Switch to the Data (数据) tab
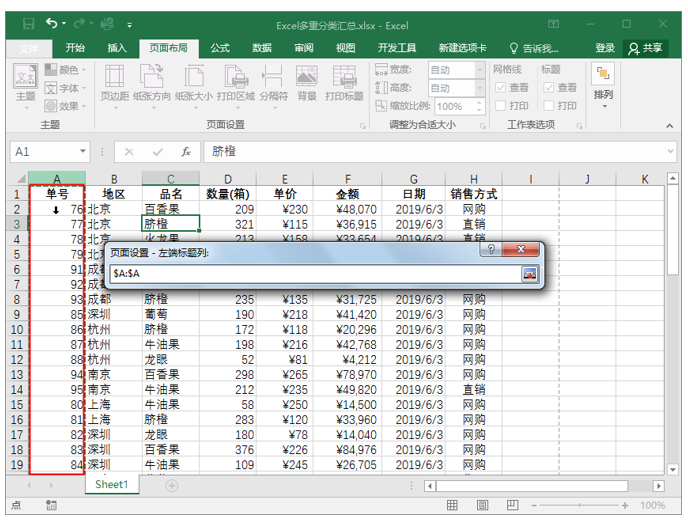Viewport: 688px width, 528px height. pos(262,48)
